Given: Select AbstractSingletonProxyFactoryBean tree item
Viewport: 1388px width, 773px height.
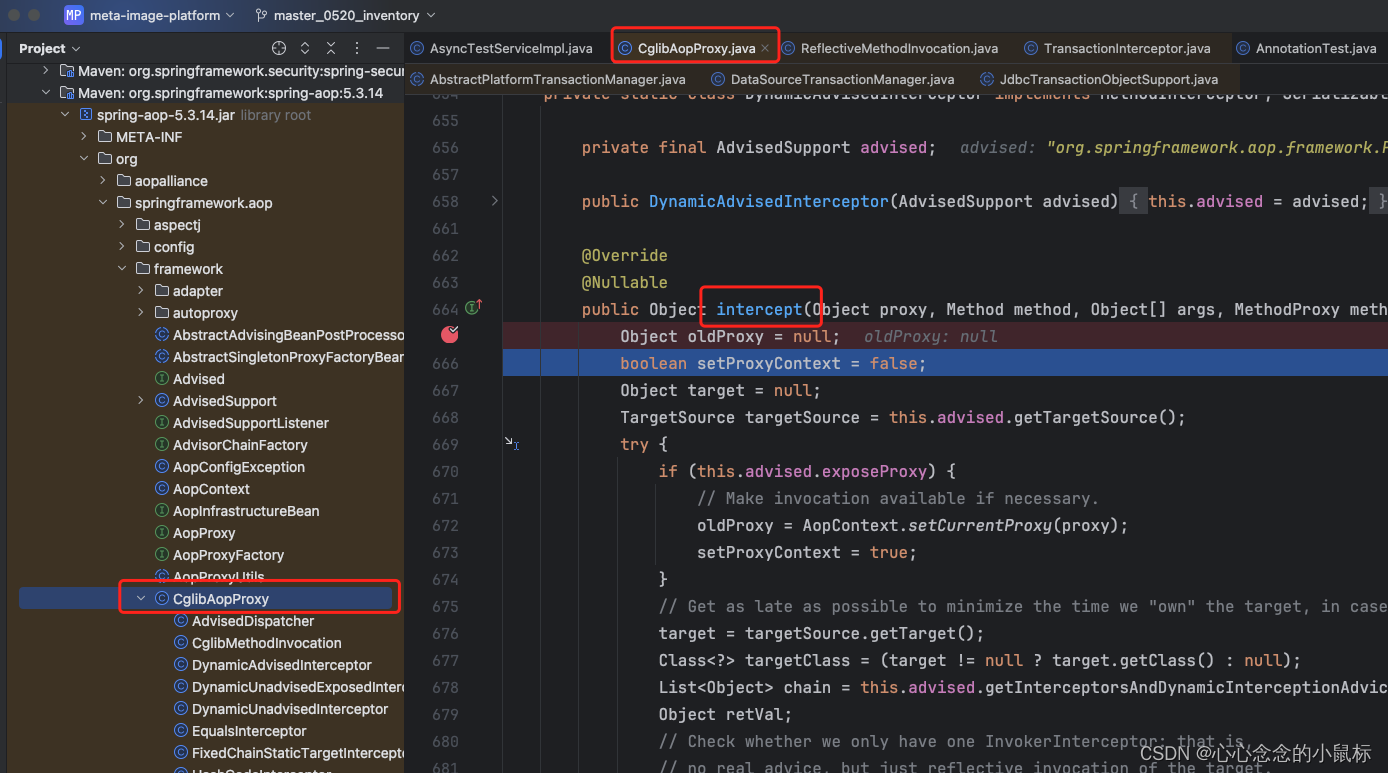Looking at the screenshot, I should 288,357.
